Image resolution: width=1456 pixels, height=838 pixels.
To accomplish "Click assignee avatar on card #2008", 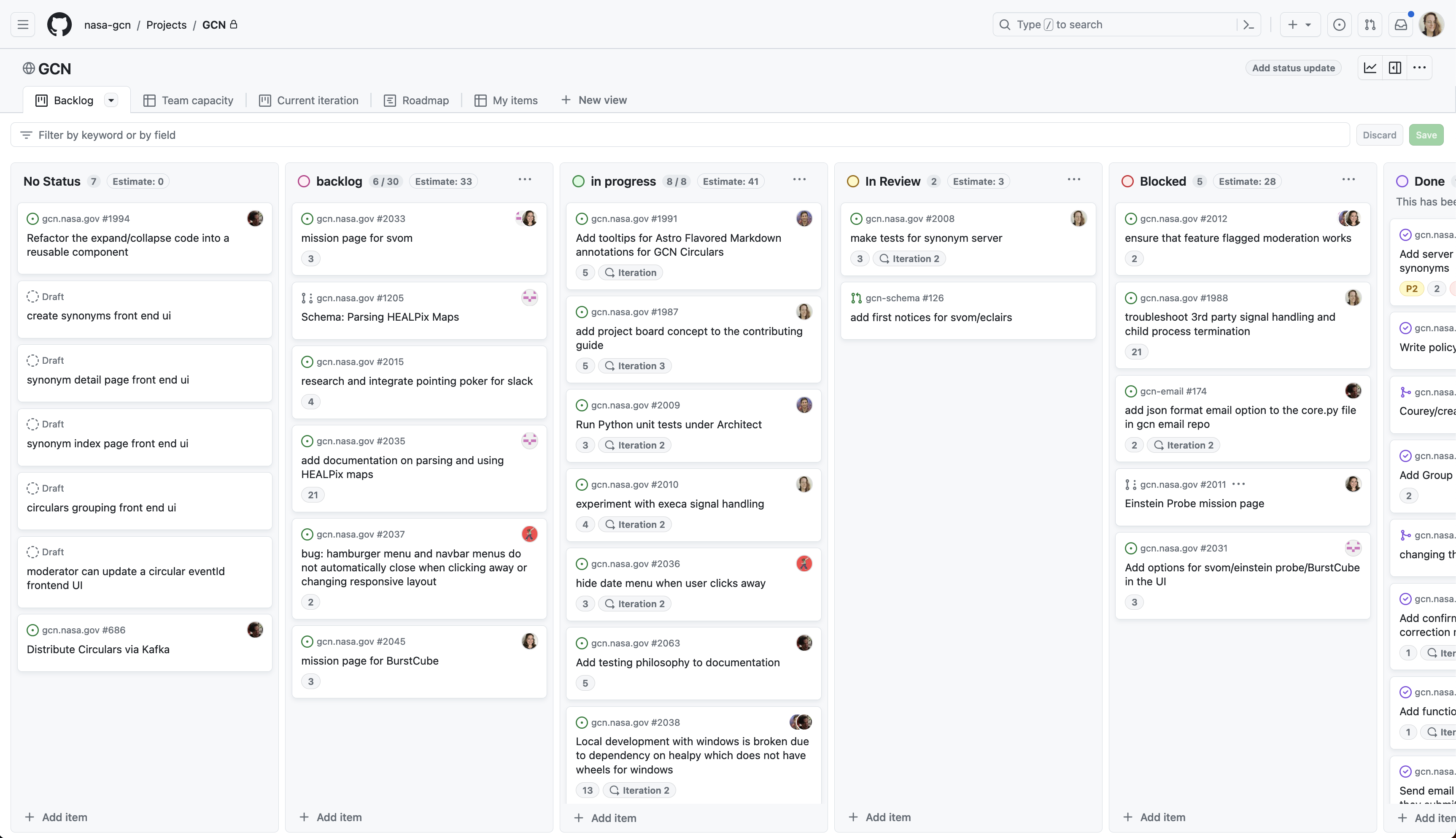I will tap(1079, 218).
